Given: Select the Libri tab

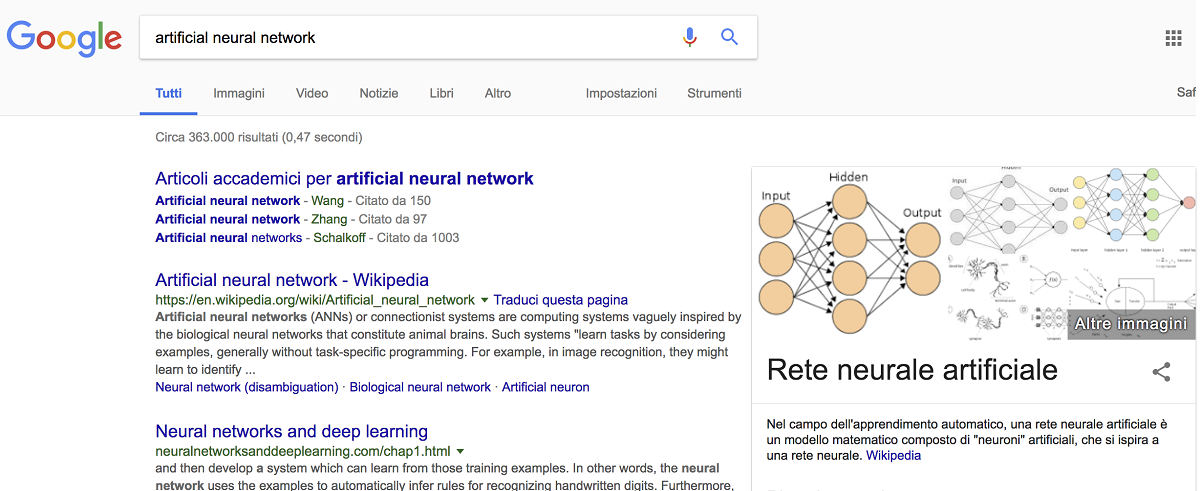Looking at the screenshot, I should coord(441,94).
